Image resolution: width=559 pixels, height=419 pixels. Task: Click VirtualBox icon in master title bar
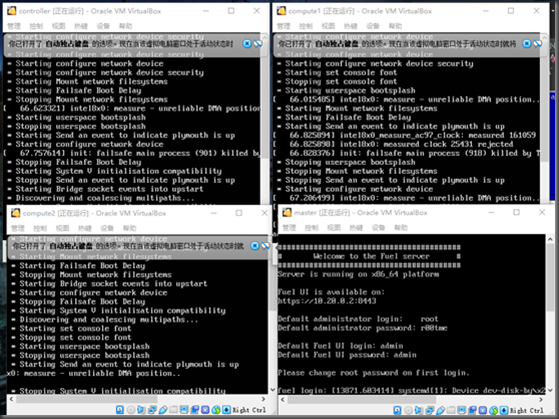point(287,213)
